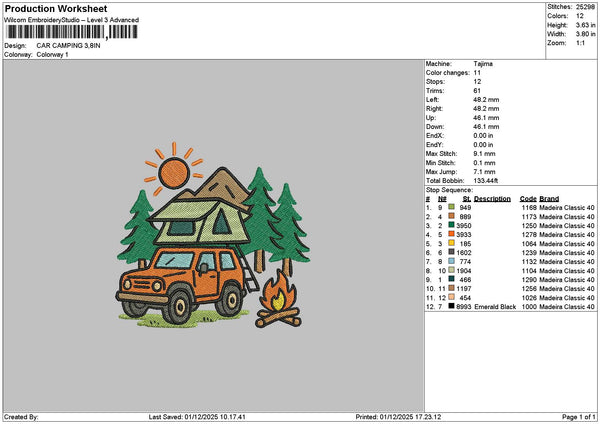Select the bright orange swatch for stop 4
Viewport: 600px width, 424px height.
452,234
